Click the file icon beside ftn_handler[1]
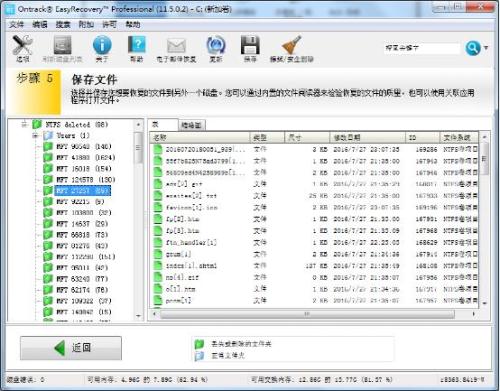500x391 pixels. [158, 242]
